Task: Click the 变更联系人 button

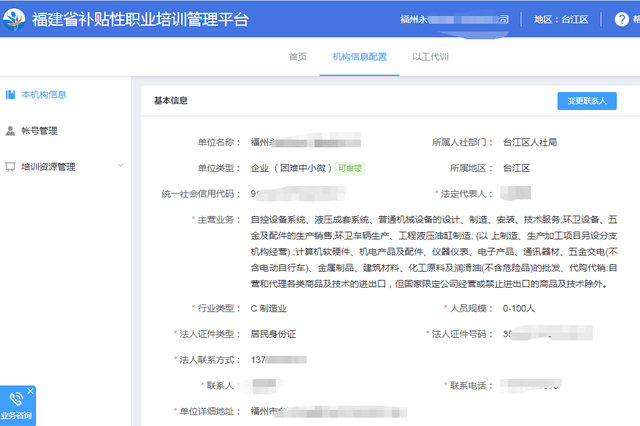Action: [x=586, y=101]
